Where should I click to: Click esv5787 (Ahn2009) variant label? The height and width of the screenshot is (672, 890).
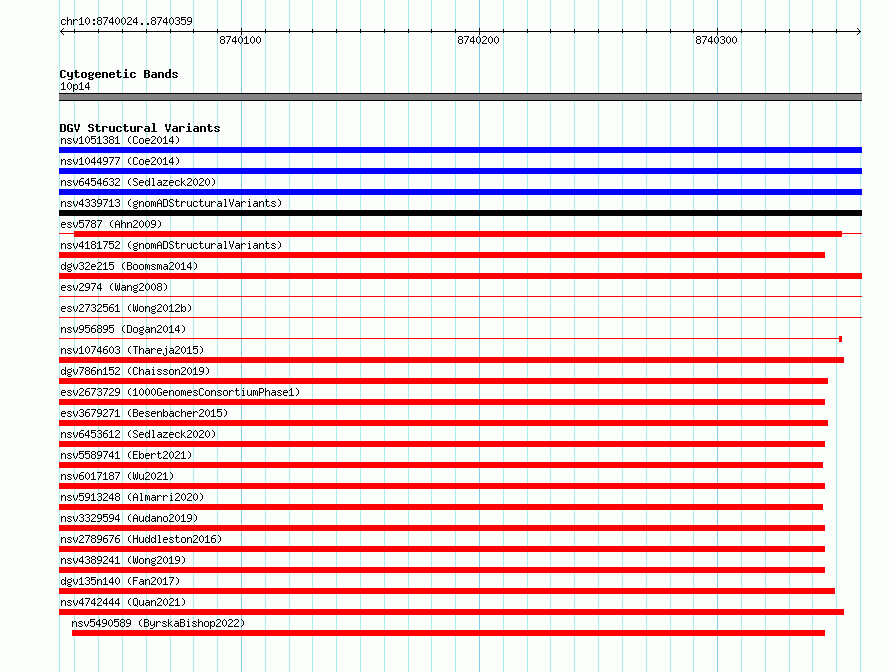point(111,224)
